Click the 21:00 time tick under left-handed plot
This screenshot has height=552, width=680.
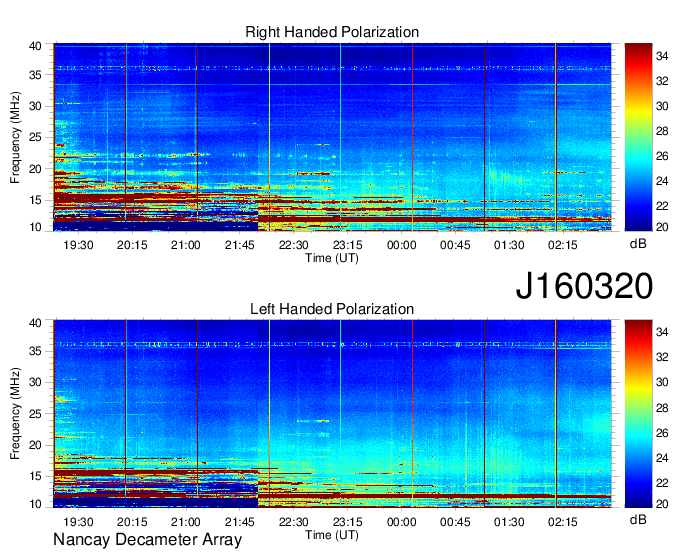pos(186,522)
